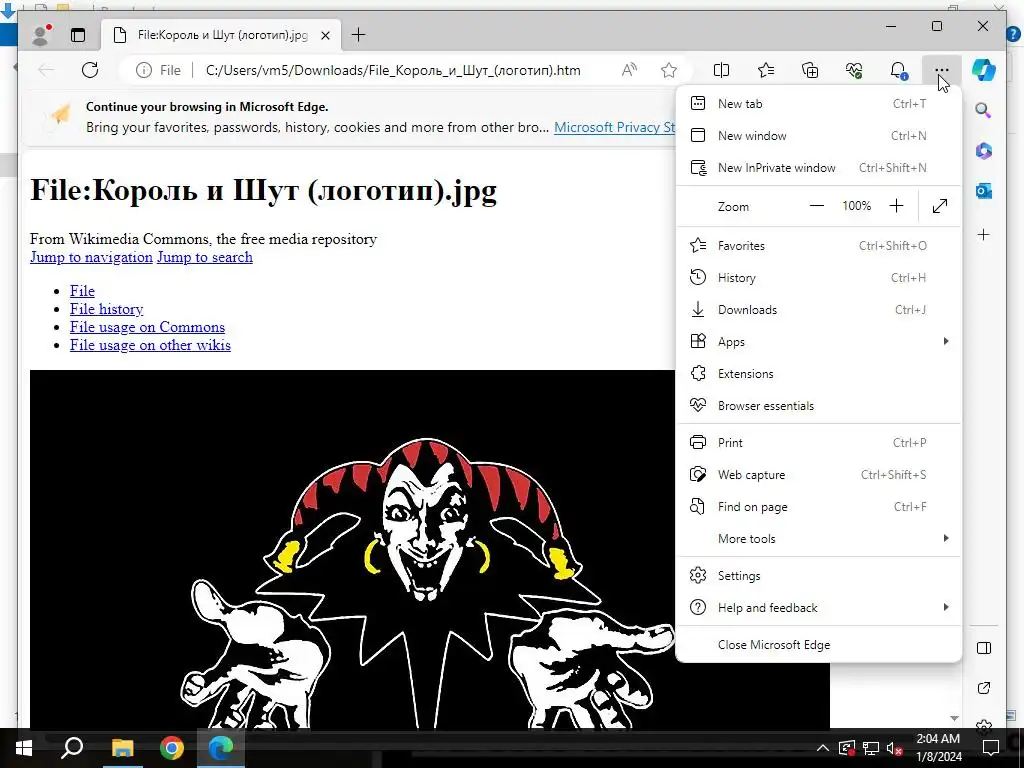Toggle Settings and more ellipsis button
Viewport: 1024px width, 768px height.
(941, 70)
